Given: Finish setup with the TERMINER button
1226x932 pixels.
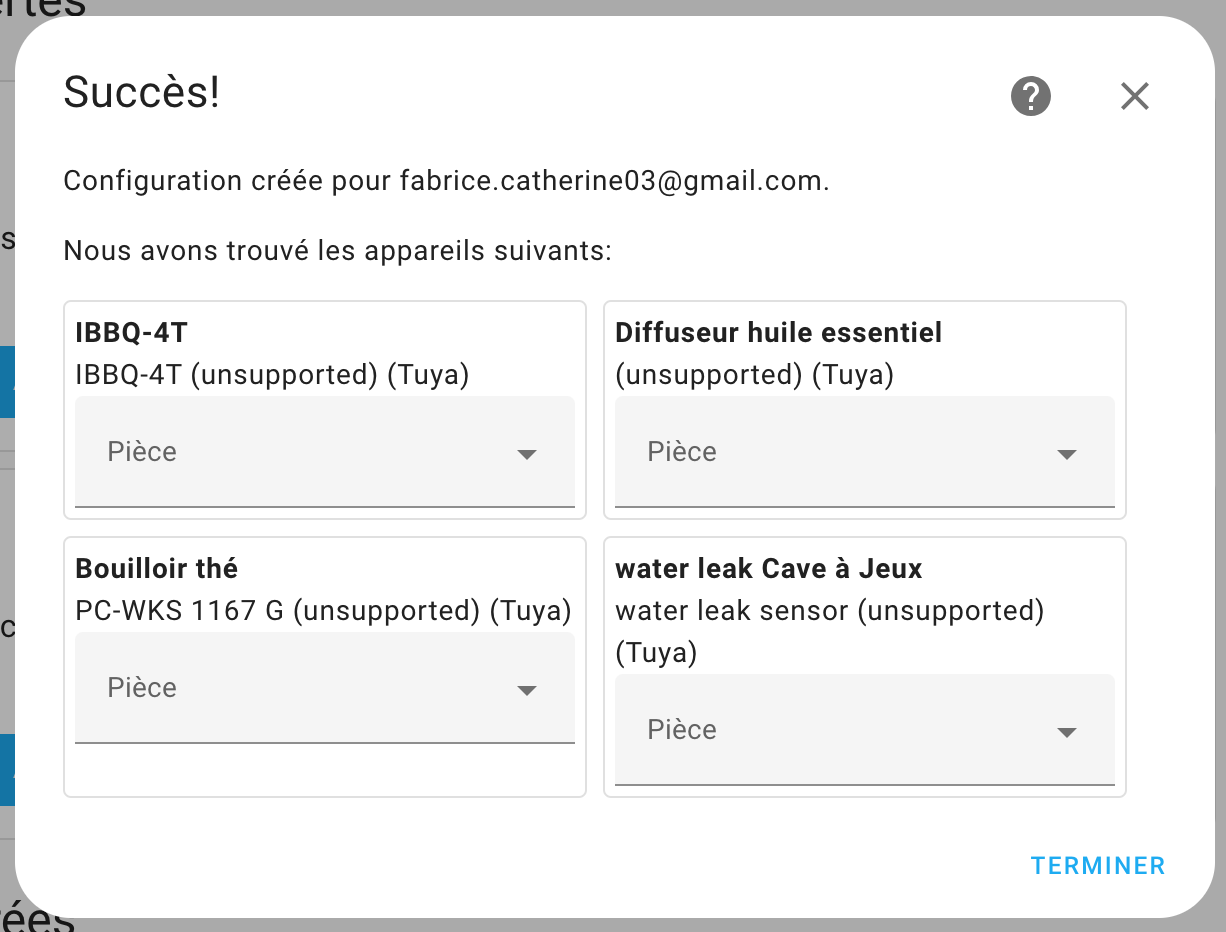Looking at the screenshot, I should point(1098,866).
